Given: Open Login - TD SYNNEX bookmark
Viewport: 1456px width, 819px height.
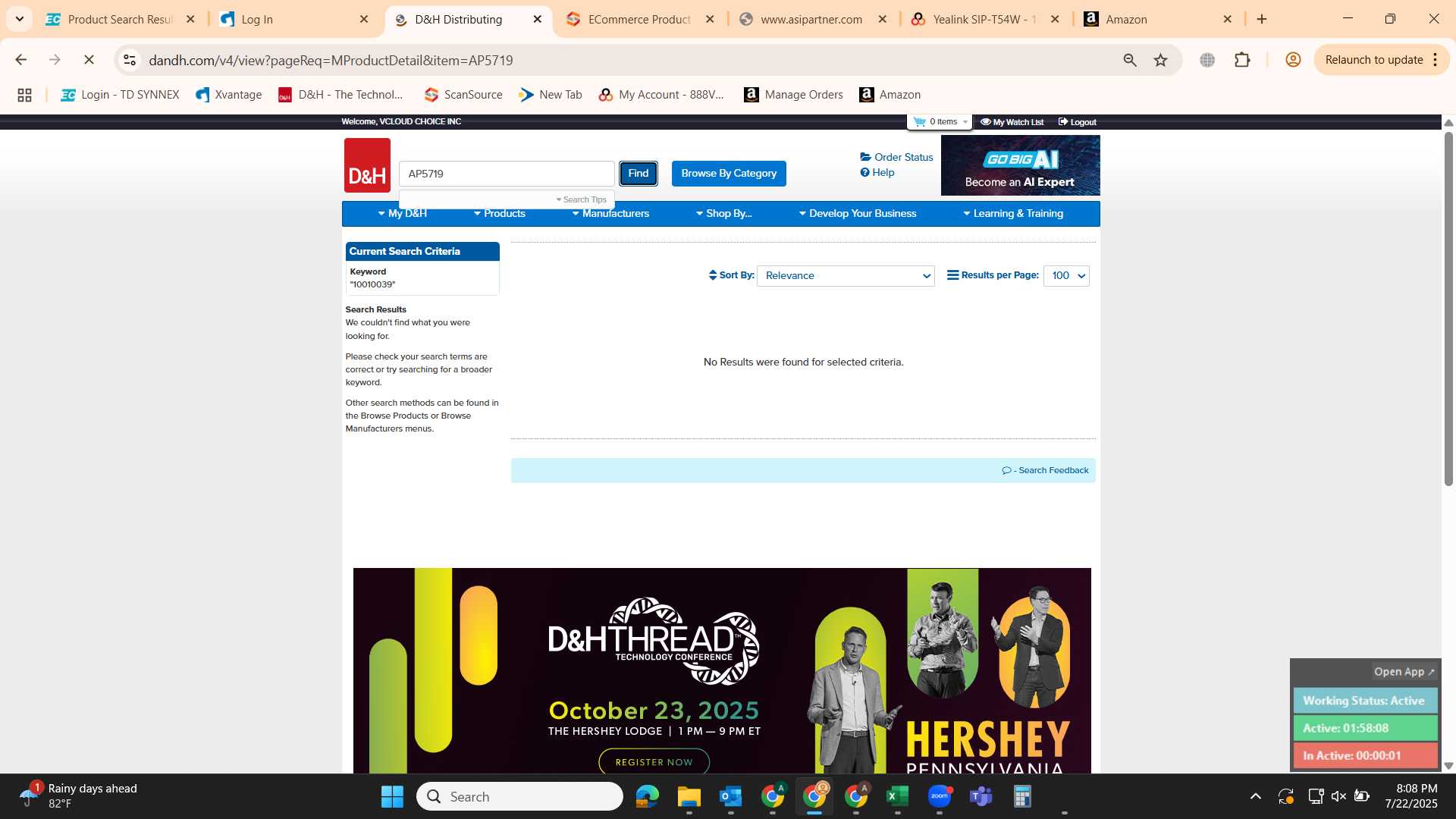Looking at the screenshot, I should click(x=120, y=95).
